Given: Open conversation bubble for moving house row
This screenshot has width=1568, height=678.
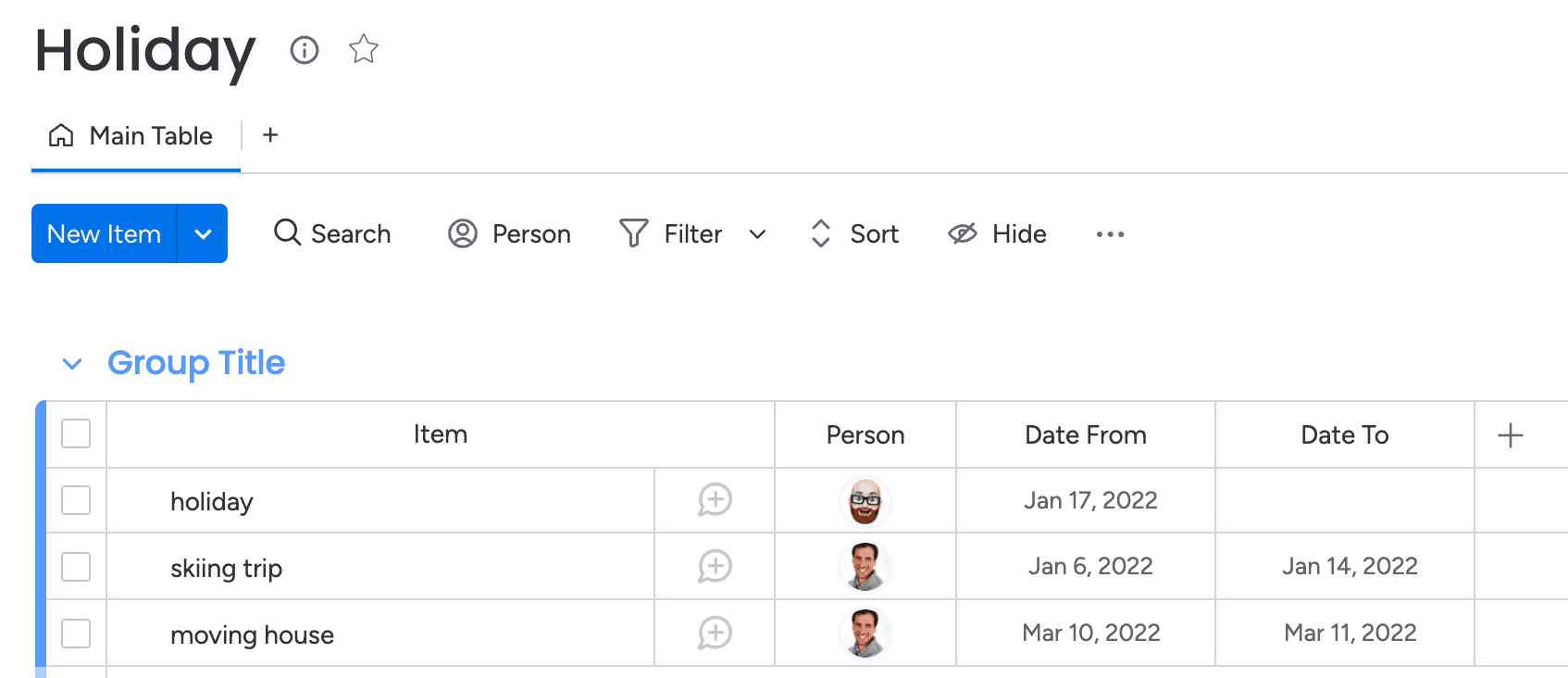Looking at the screenshot, I should click(715, 634).
